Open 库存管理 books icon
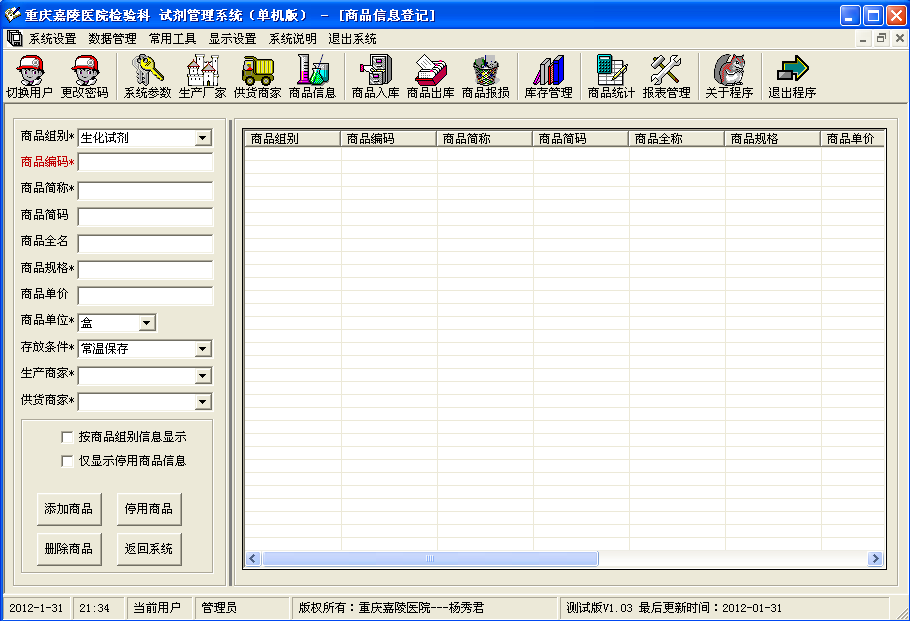This screenshot has height=621, width=910. point(548,77)
